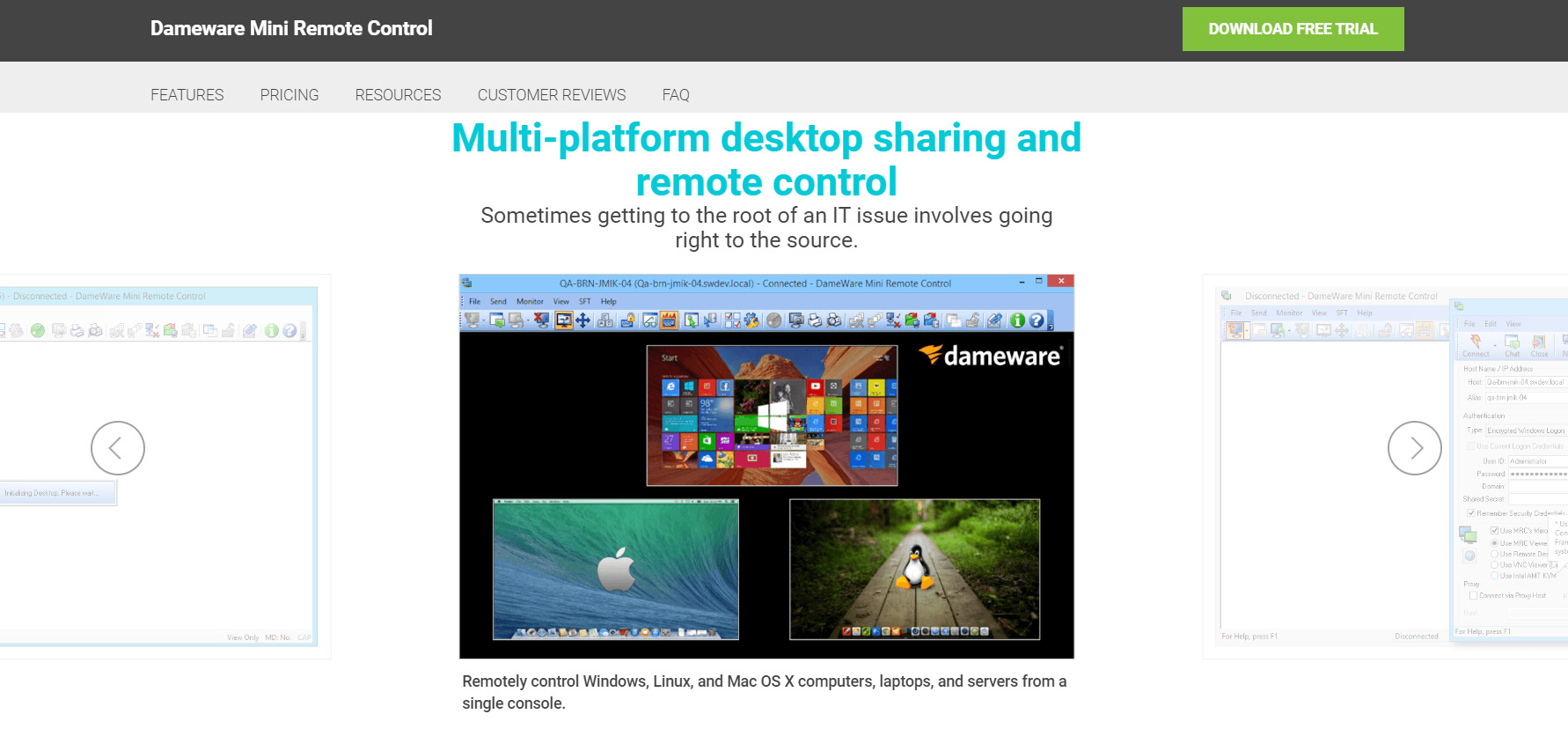Click the Dameware Mini Remote Control title
This screenshot has height=751, width=1568.
pyautogui.click(x=291, y=28)
